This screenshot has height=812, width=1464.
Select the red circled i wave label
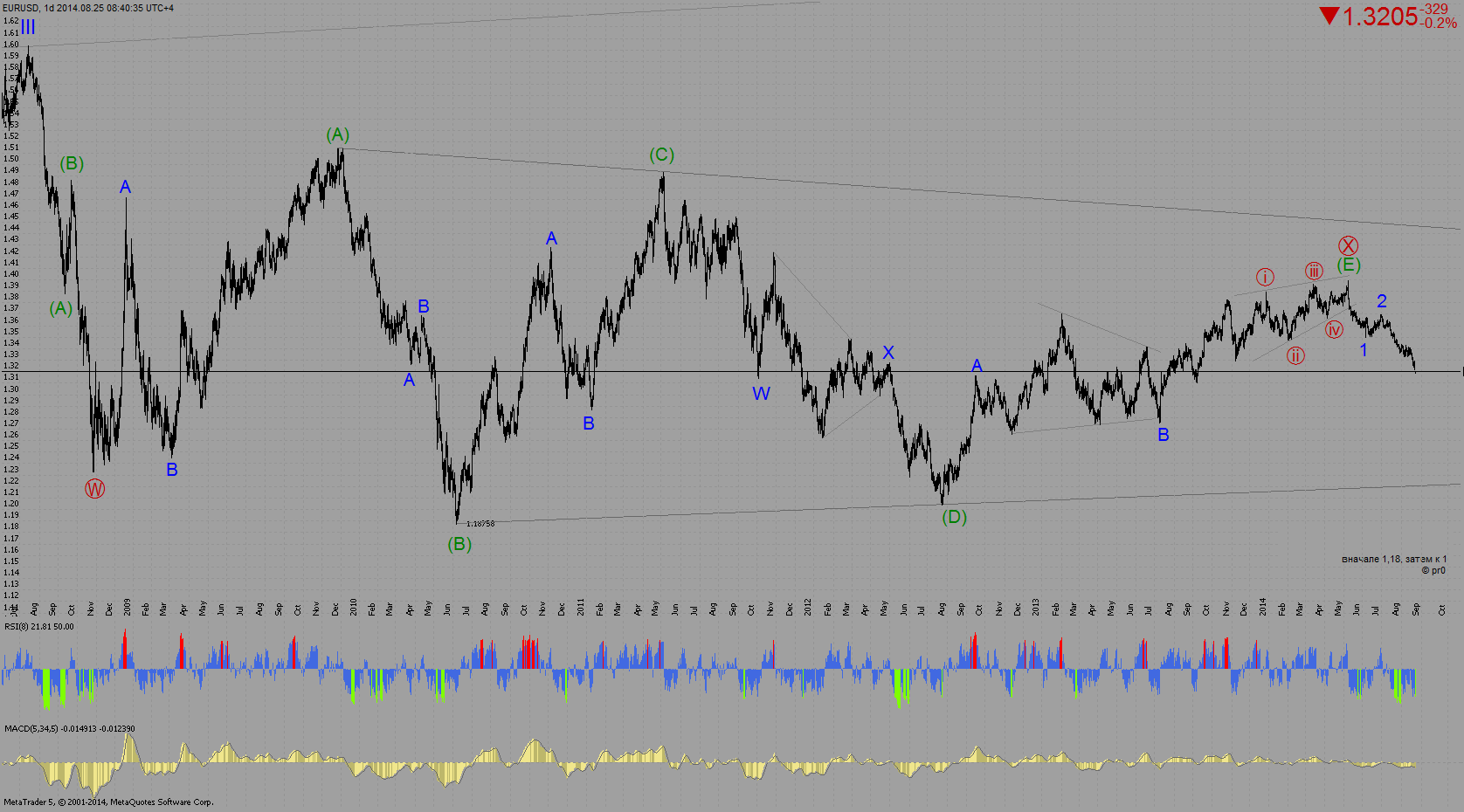1265,278
